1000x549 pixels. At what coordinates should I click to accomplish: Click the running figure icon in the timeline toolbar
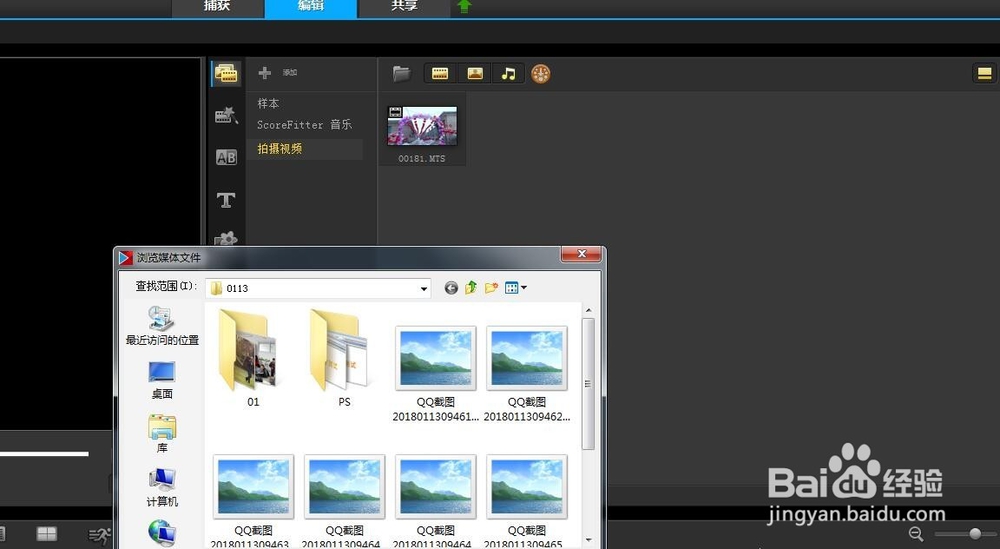tap(99, 535)
